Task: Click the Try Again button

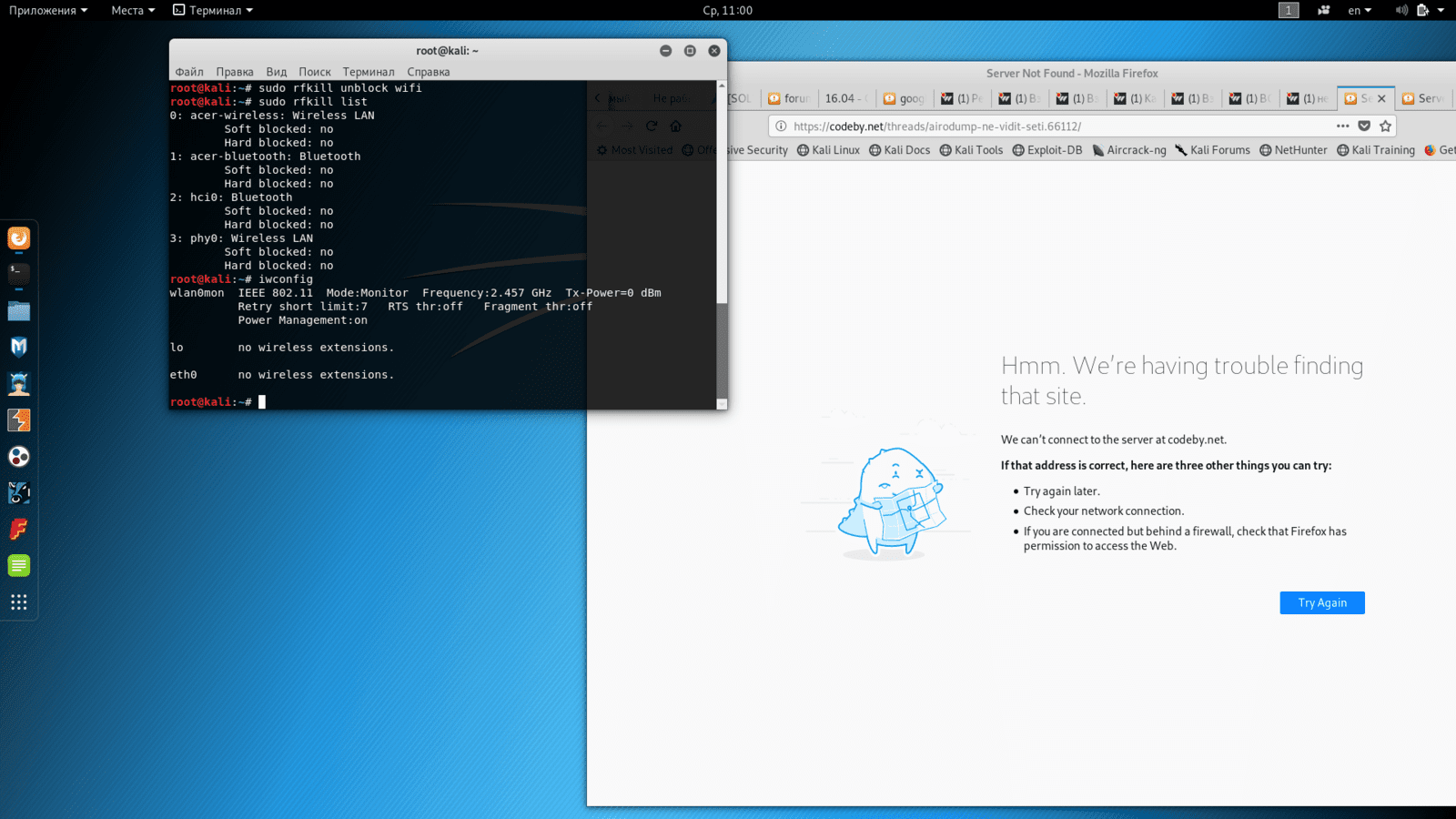Action: pyautogui.click(x=1322, y=602)
